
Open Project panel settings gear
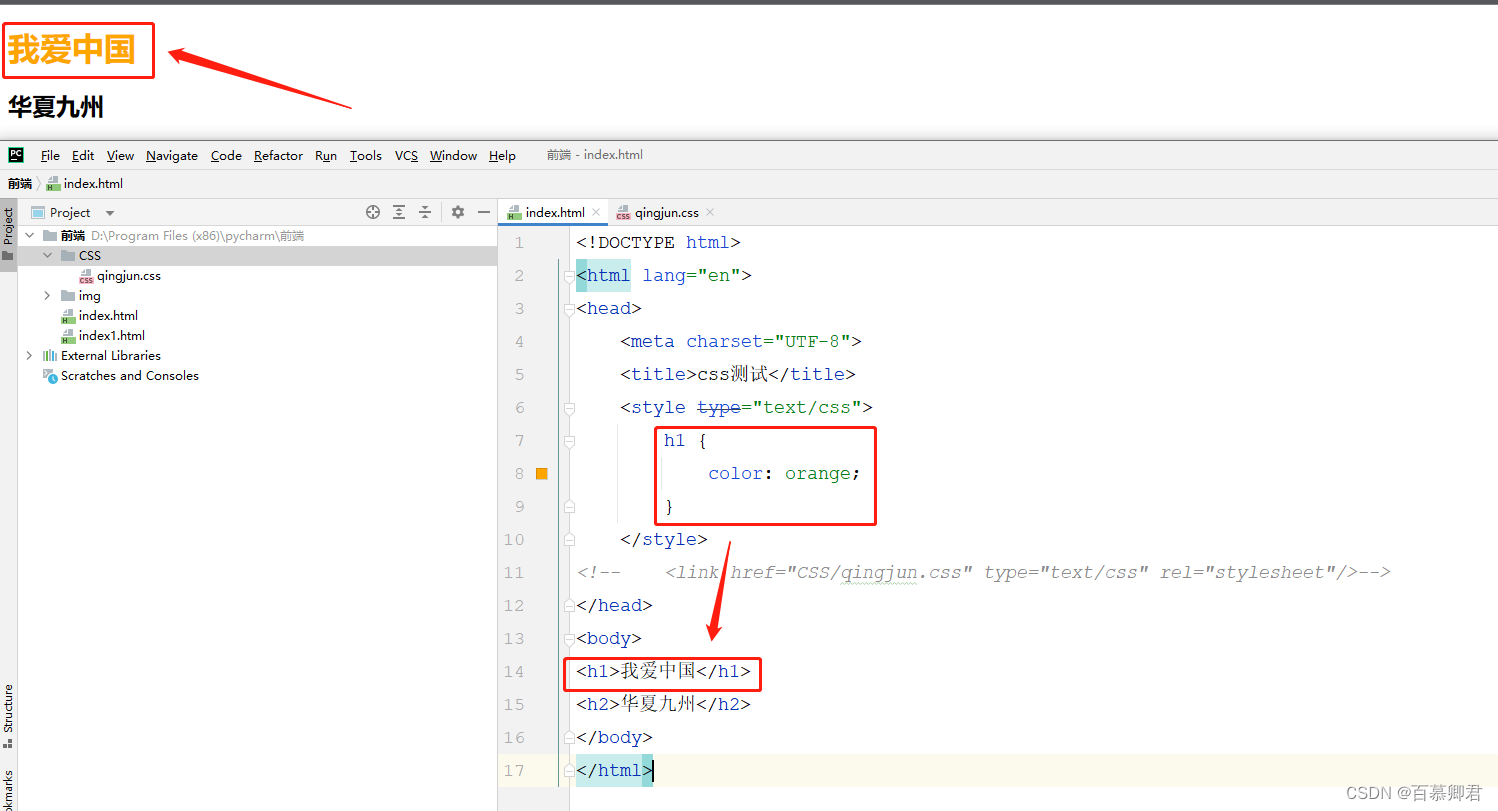458,212
